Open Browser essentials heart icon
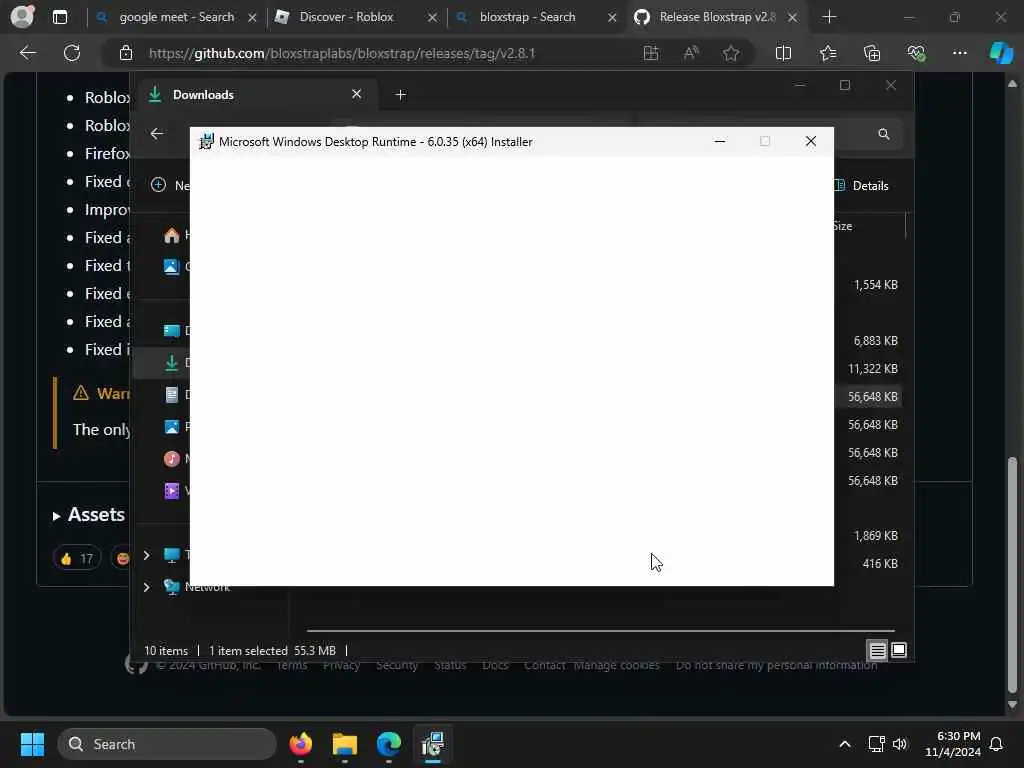This screenshot has height=768, width=1024. click(x=916, y=53)
